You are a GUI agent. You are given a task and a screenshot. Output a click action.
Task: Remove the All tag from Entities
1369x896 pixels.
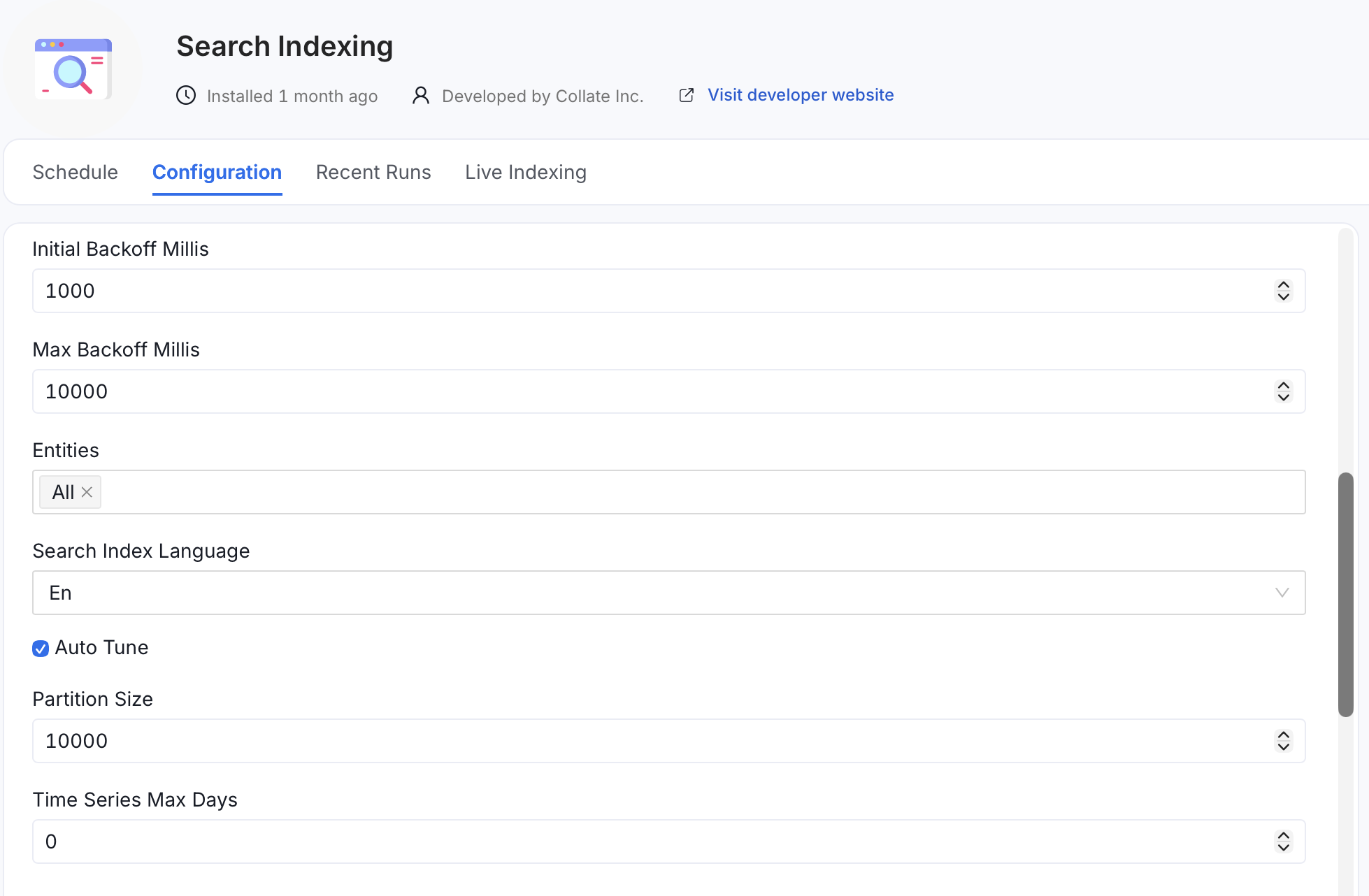(x=87, y=492)
